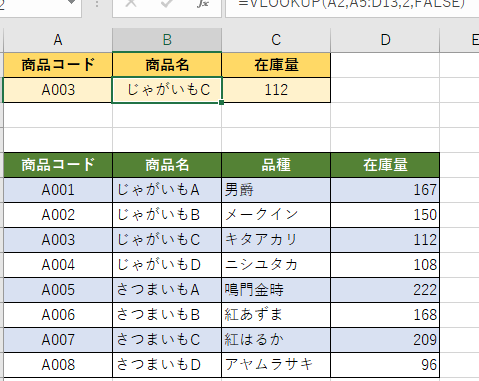The image size is (479, 381).
Task: Select cell ニシユタカ
Action: point(276,265)
